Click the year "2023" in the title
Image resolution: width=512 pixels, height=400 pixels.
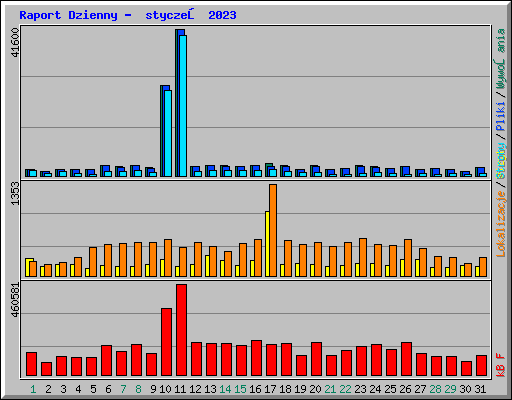pos(222,15)
